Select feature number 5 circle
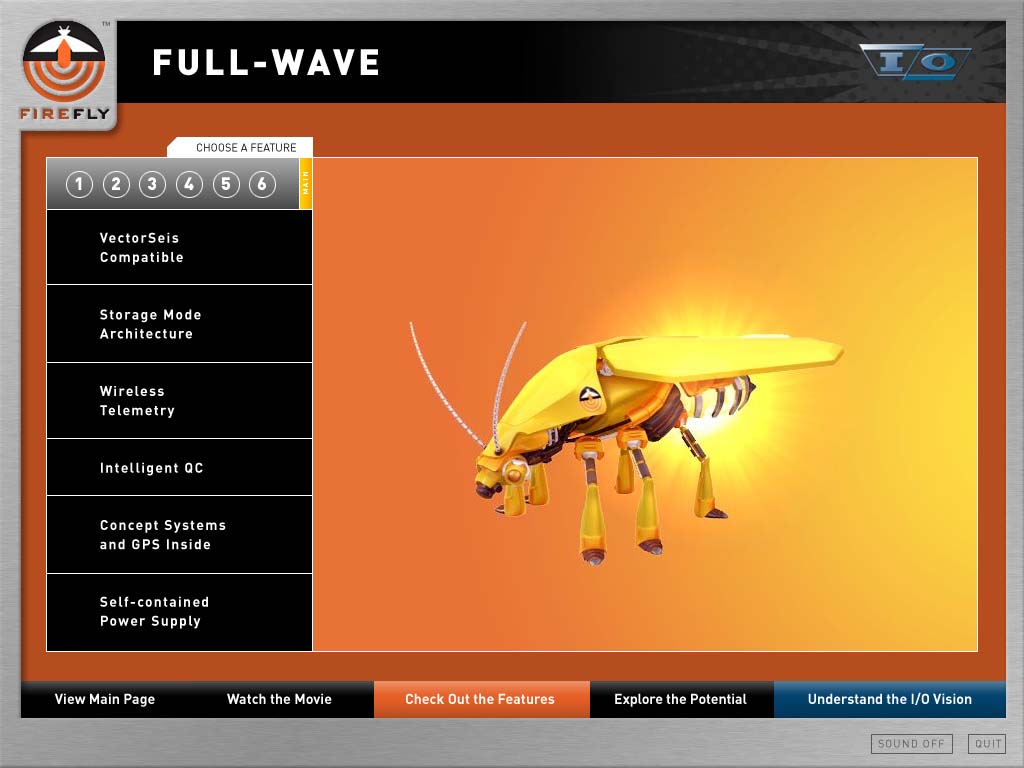The height and width of the screenshot is (768, 1024). coord(226,184)
